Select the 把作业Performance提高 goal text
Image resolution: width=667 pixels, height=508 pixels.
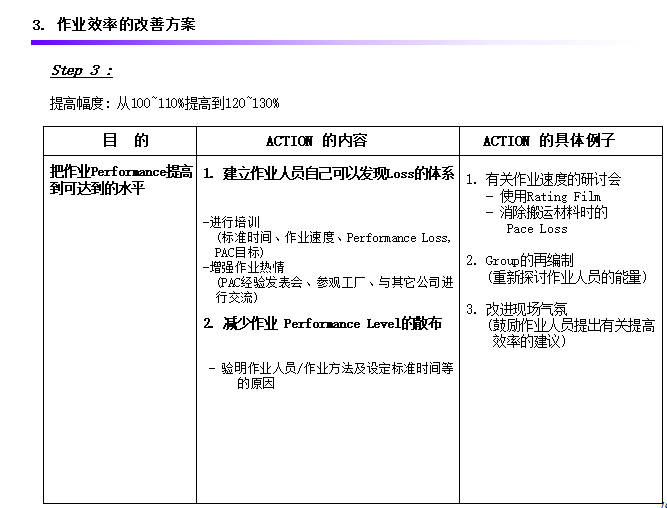[x=121, y=172]
